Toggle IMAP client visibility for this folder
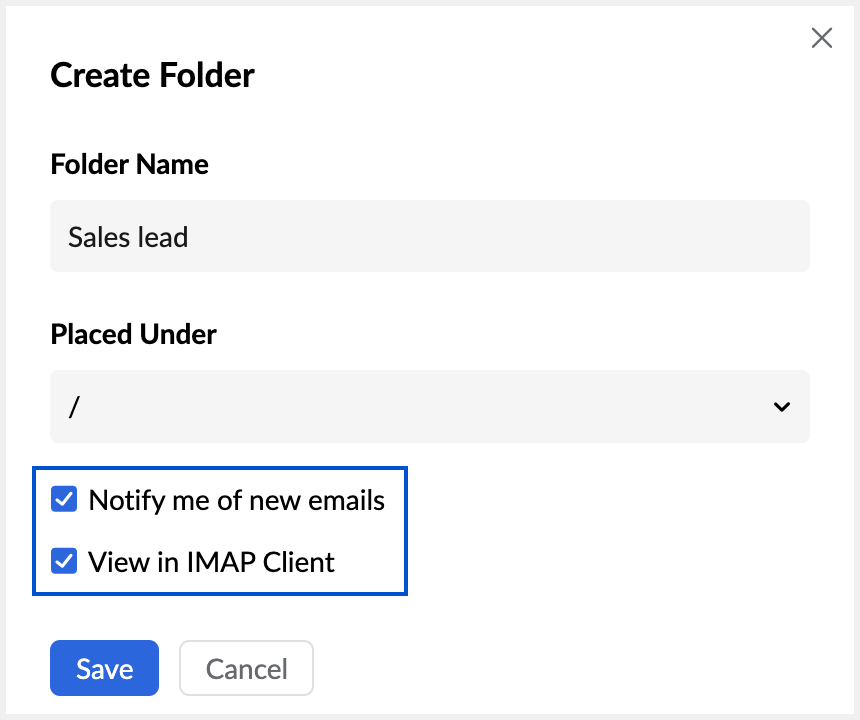This screenshot has height=720, width=860. [x=64, y=562]
